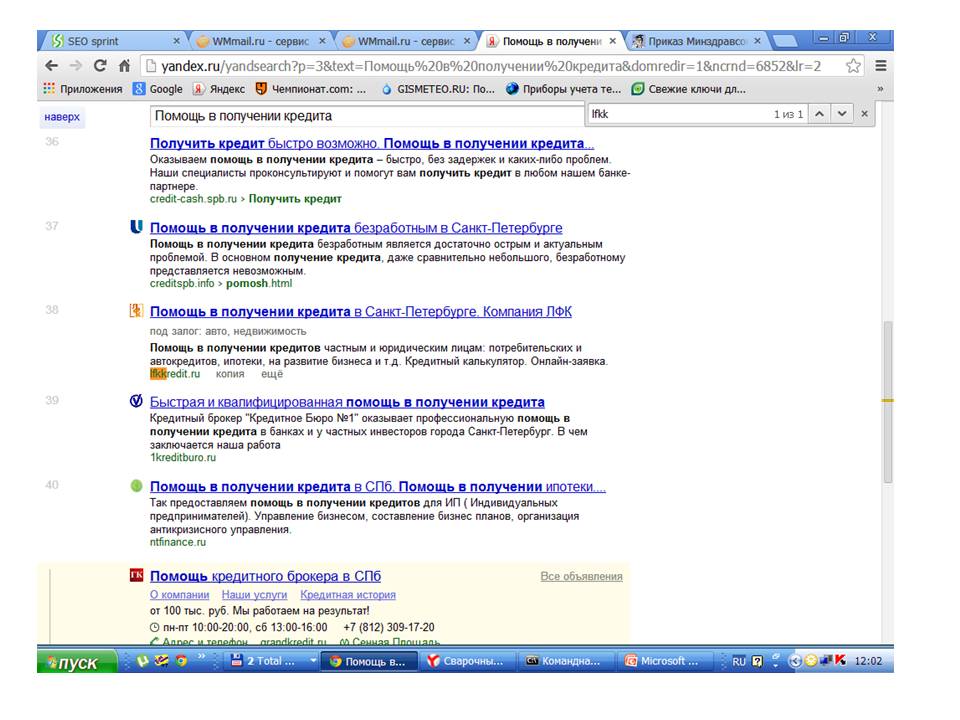
Task: Click green favicon of ntfinance result
Action: click(x=137, y=486)
